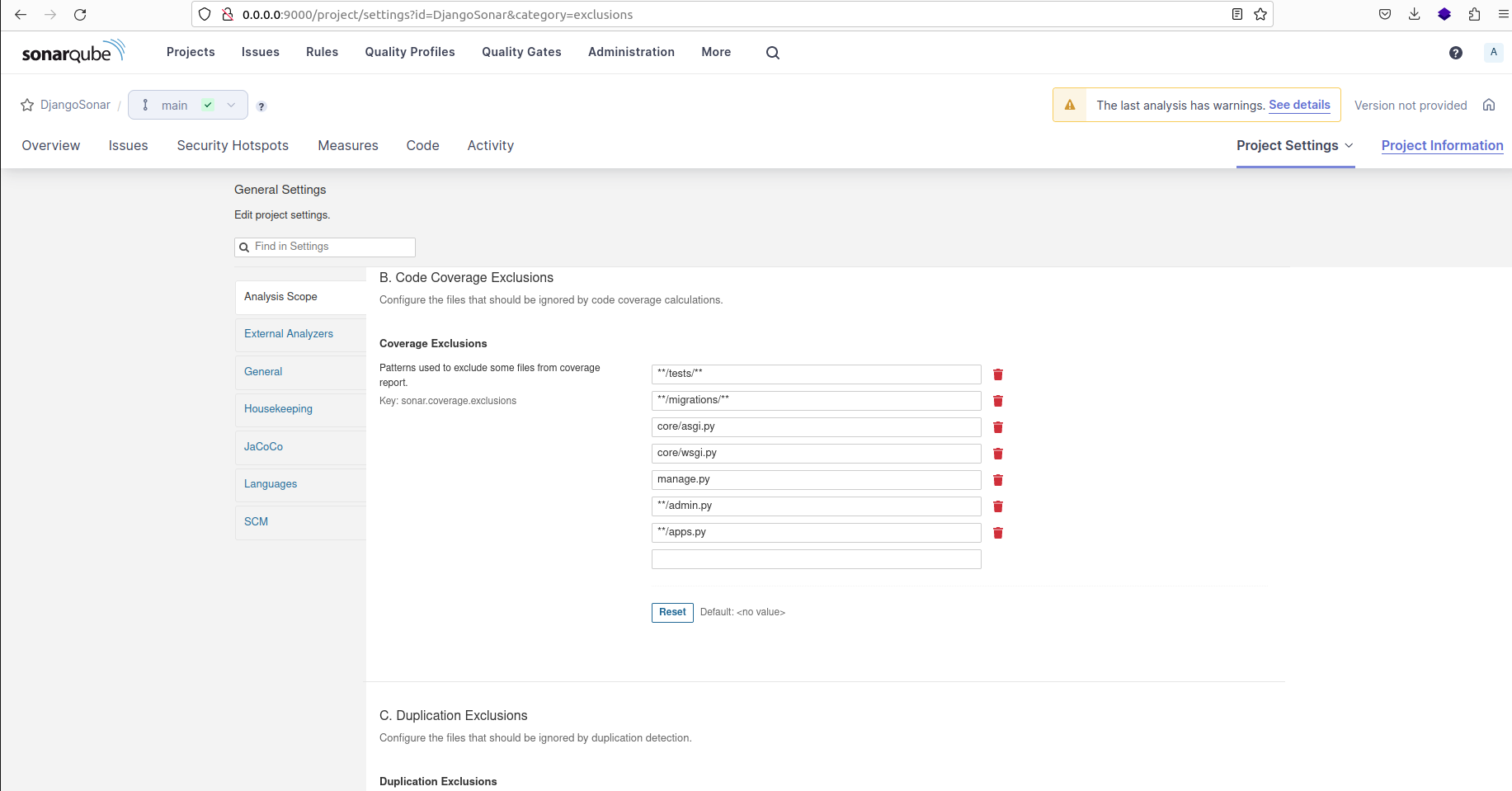1512x791 pixels.
Task: Open the More navigation menu
Action: click(716, 52)
